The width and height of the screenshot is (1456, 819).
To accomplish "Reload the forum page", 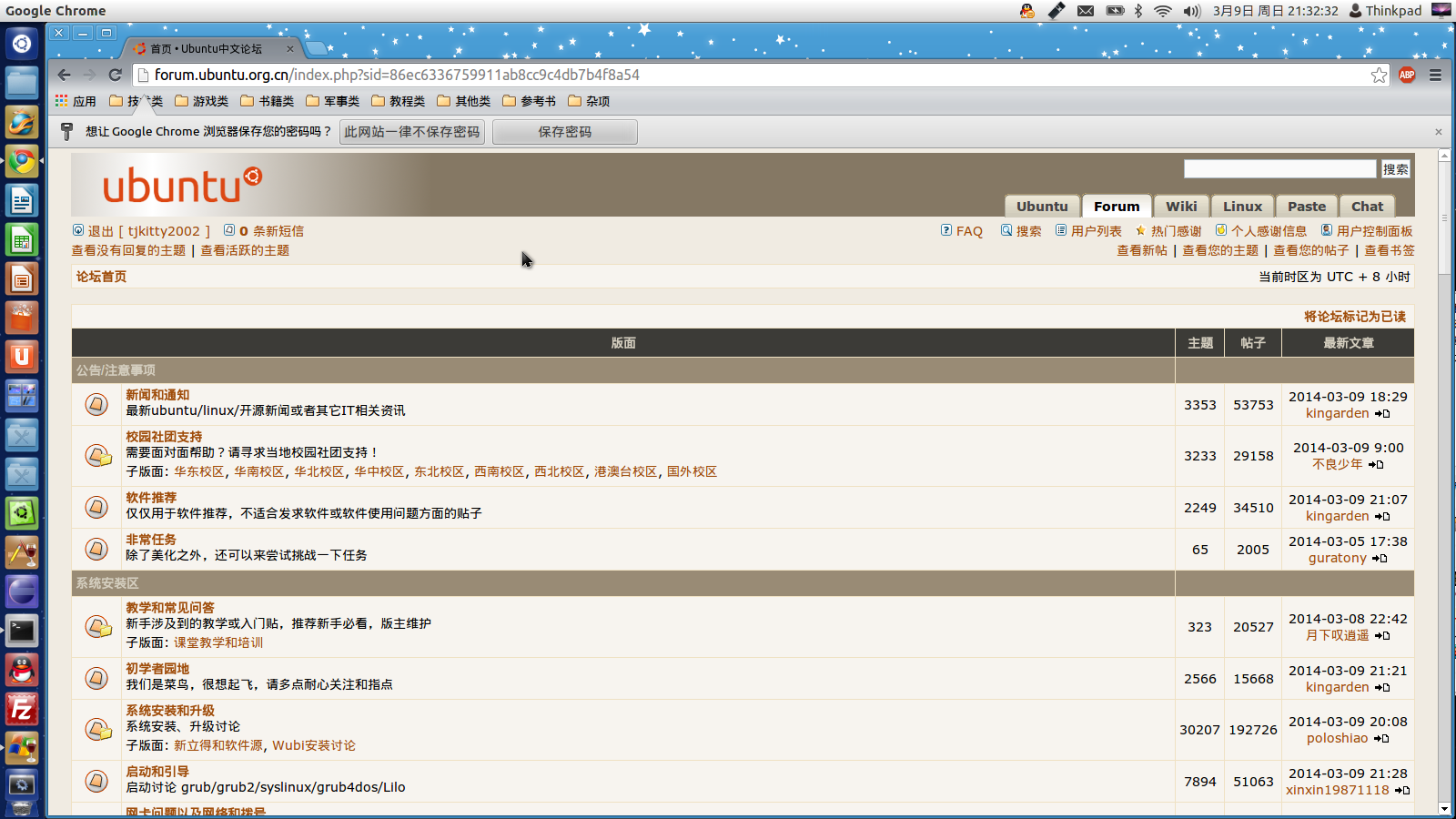I will [x=115, y=75].
